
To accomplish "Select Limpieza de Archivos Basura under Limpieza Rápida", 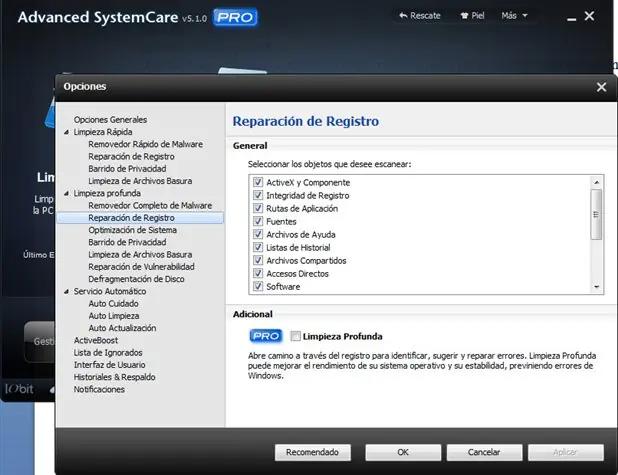I will click(x=140, y=181).
